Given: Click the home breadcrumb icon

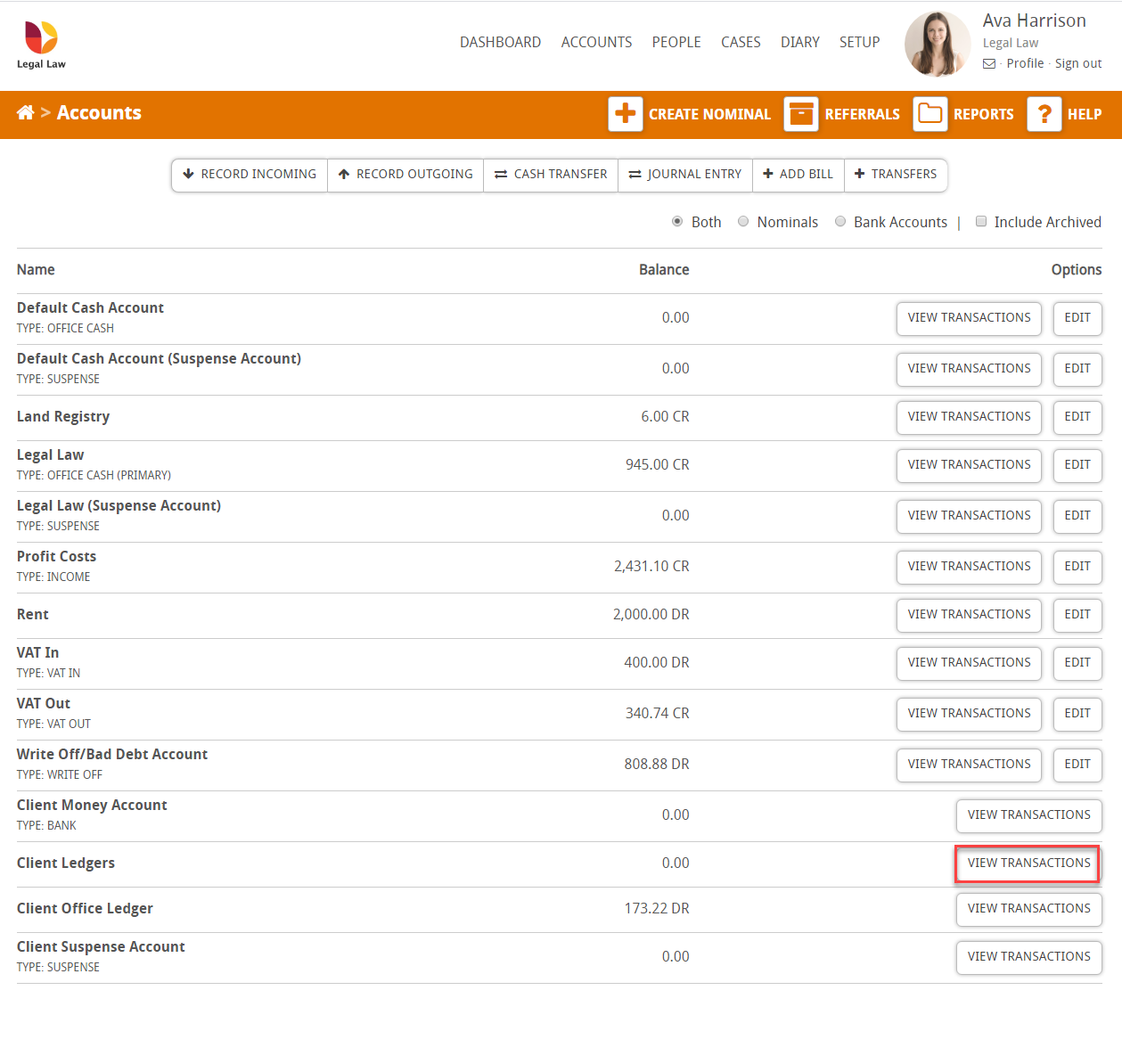Looking at the screenshot, I should (25, 113).
